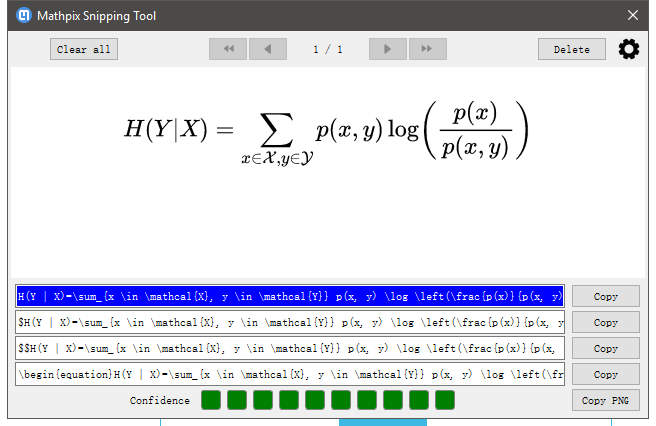Copy the plain LaTeX result in first row

coord(606,296)
